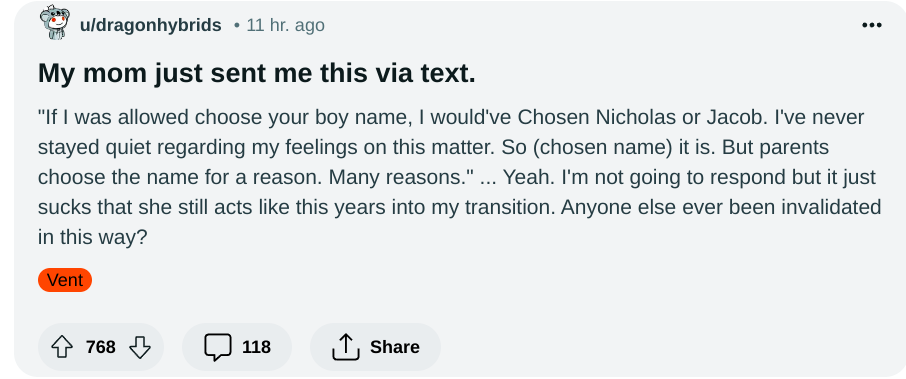Image resolution: width=906 pixels, height=379 pixels.
Task: Filter by the orange Vent flair
Action: coord(65,280)
